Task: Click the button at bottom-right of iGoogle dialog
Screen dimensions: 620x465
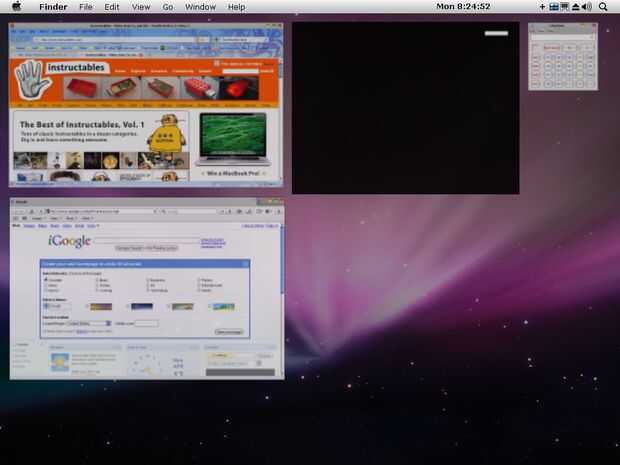Action: click(x=229, y=332)
